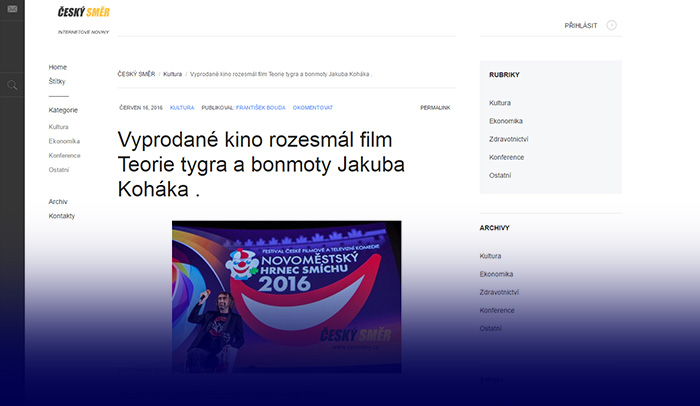This screenshot has height=406, width=700.
Task: Open Konference in Rubriky panel
Action: [507, 157]
